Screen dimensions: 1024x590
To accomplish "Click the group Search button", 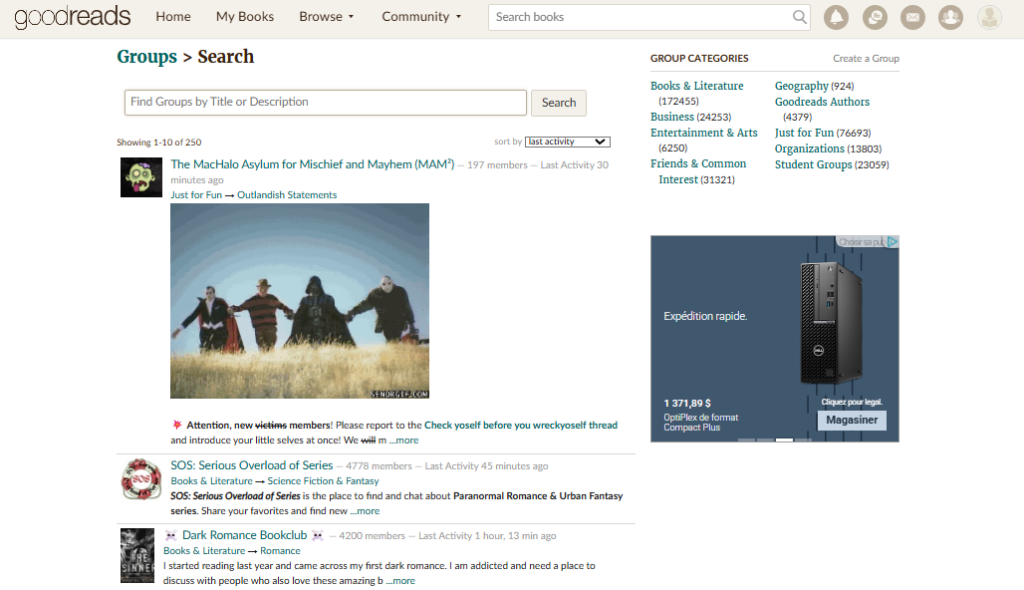I will pyautogui.click(x=558, y=103).
